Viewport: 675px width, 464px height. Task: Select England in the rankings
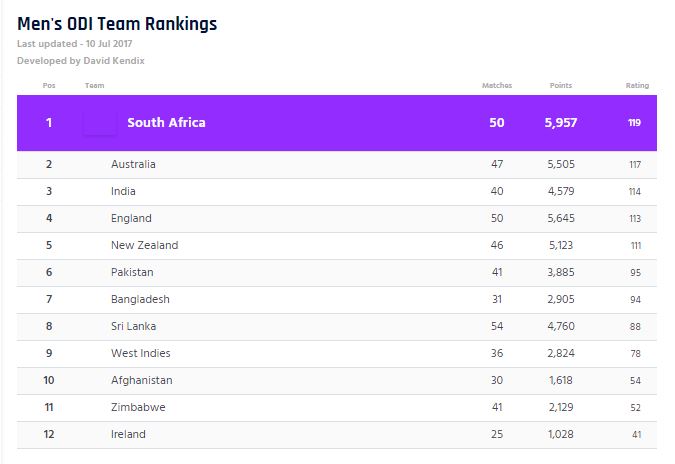[131, 218]
